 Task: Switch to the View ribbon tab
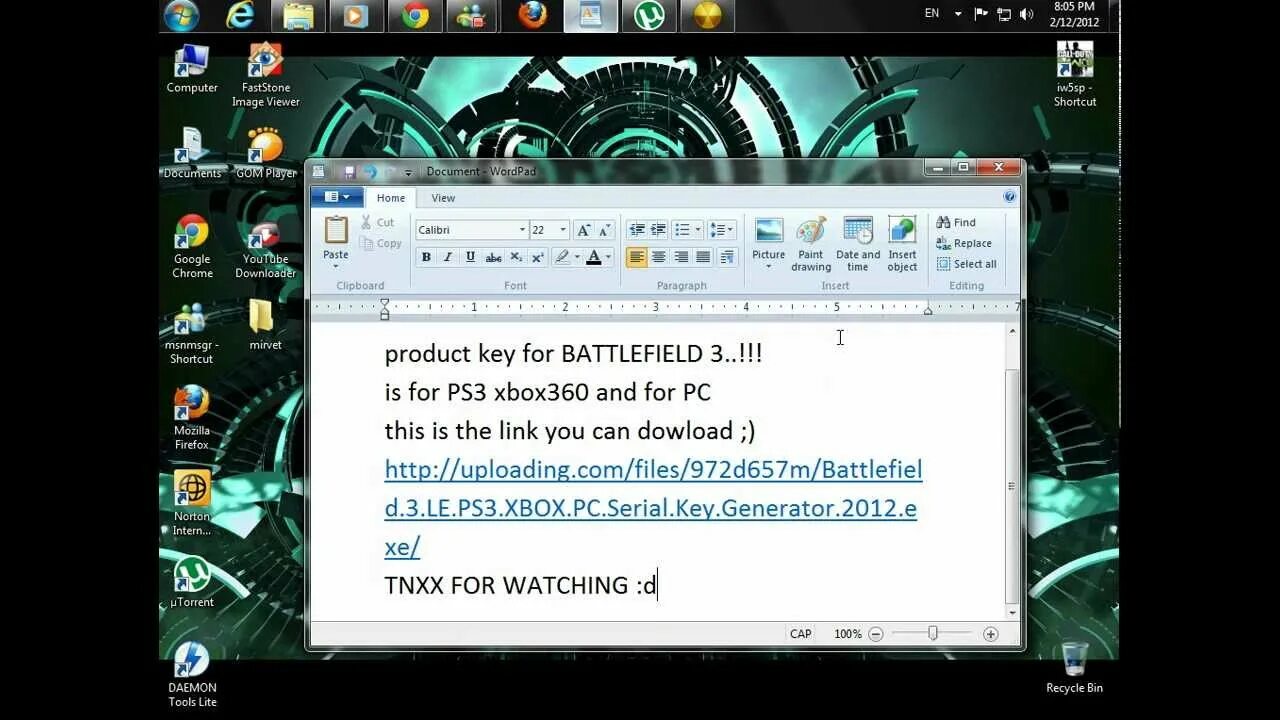tap(443, 198)
